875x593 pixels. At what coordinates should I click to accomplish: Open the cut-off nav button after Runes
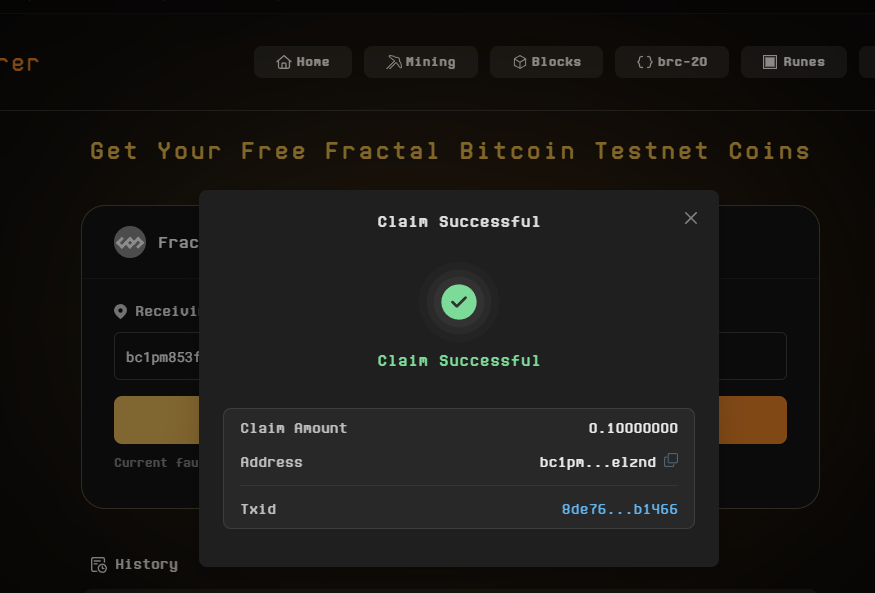point(867,62)
